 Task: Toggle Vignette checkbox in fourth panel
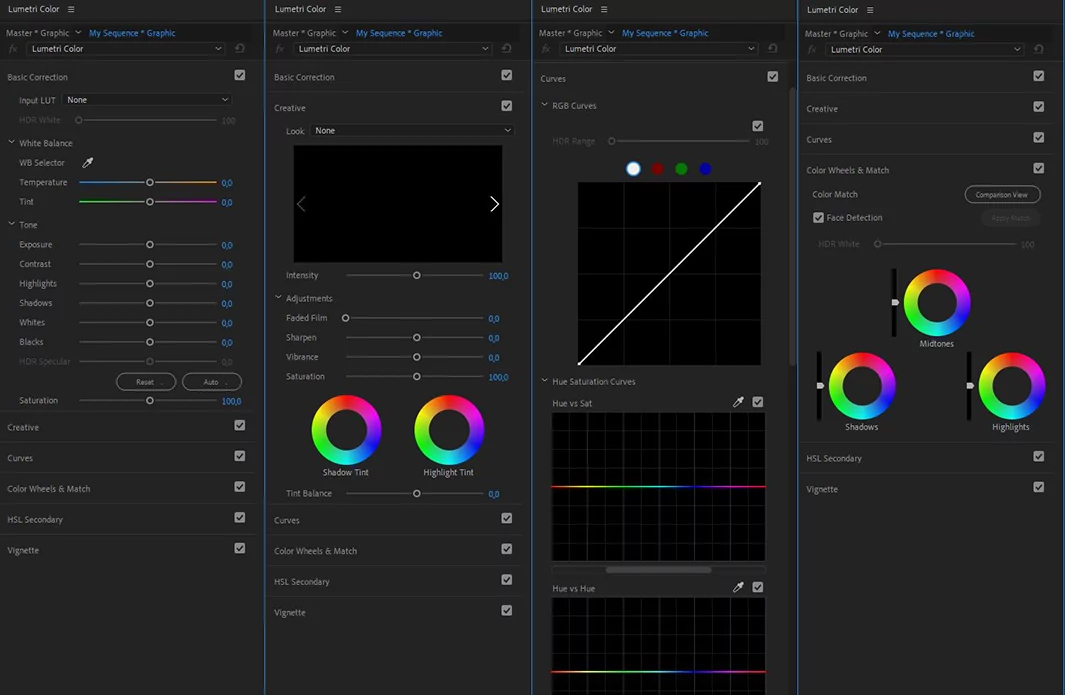(x=1039, y=487)
